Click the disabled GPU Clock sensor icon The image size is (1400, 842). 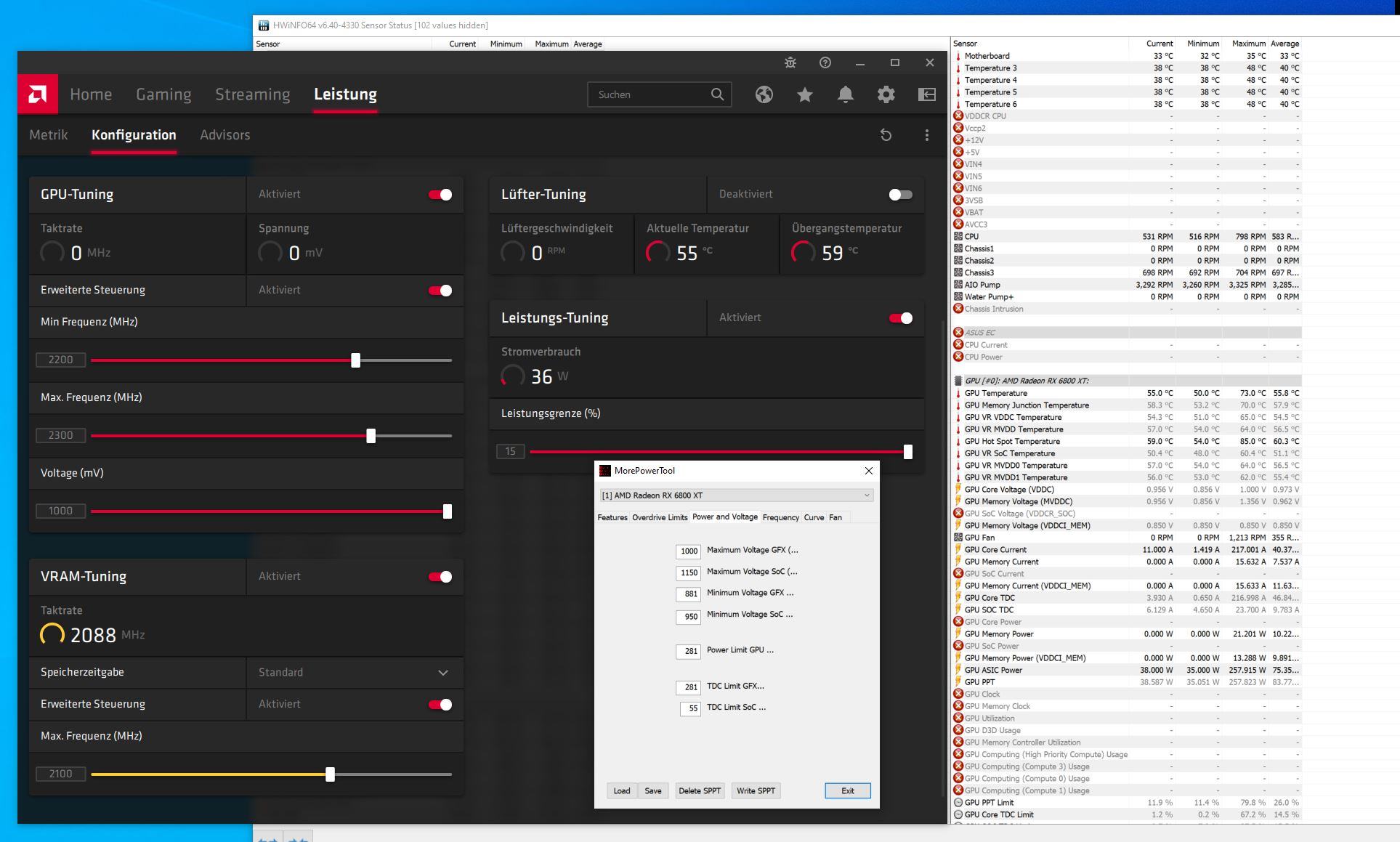[x=958, y=695]
